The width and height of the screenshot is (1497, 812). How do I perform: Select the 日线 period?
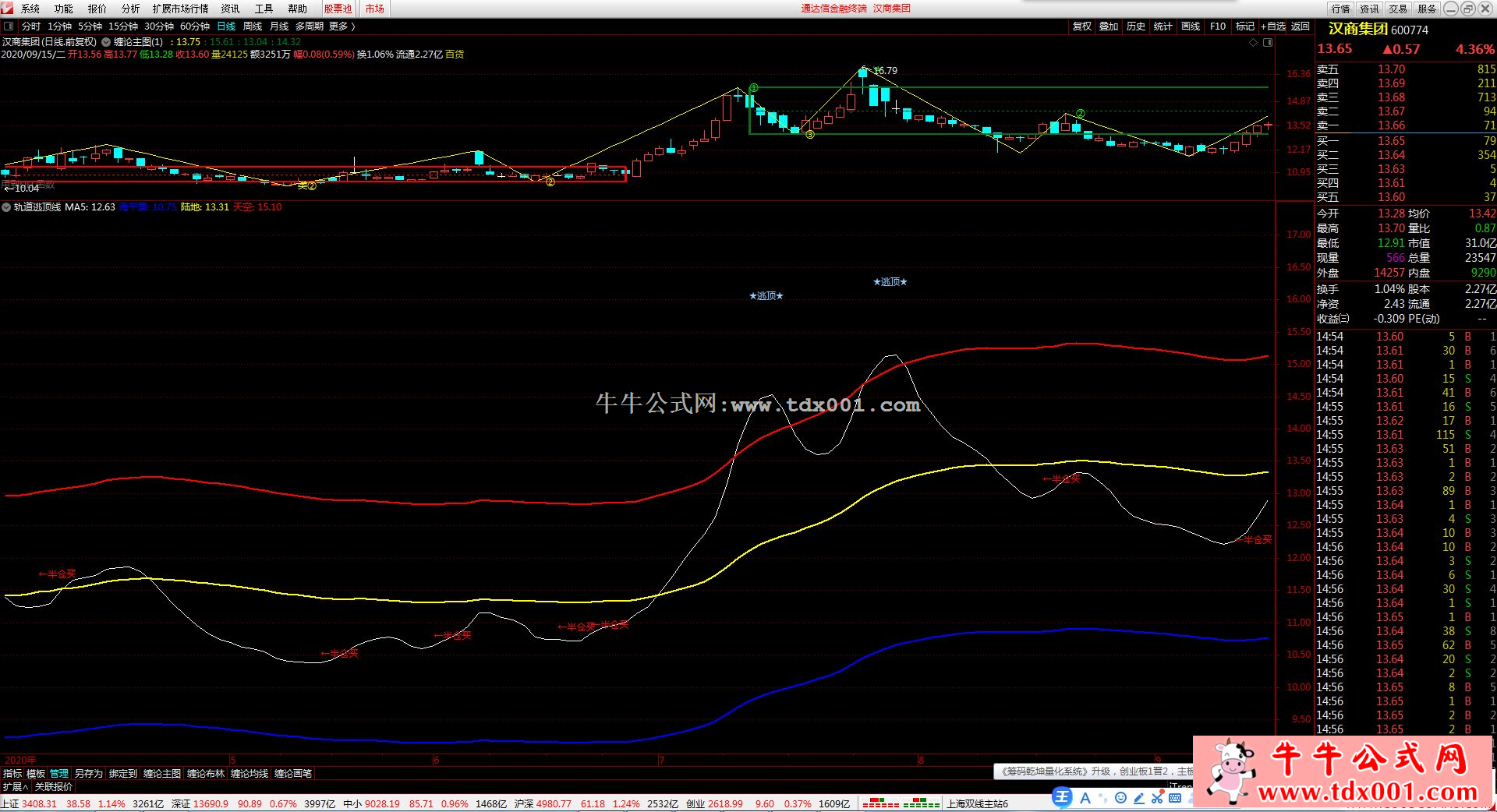click(226, 26)
